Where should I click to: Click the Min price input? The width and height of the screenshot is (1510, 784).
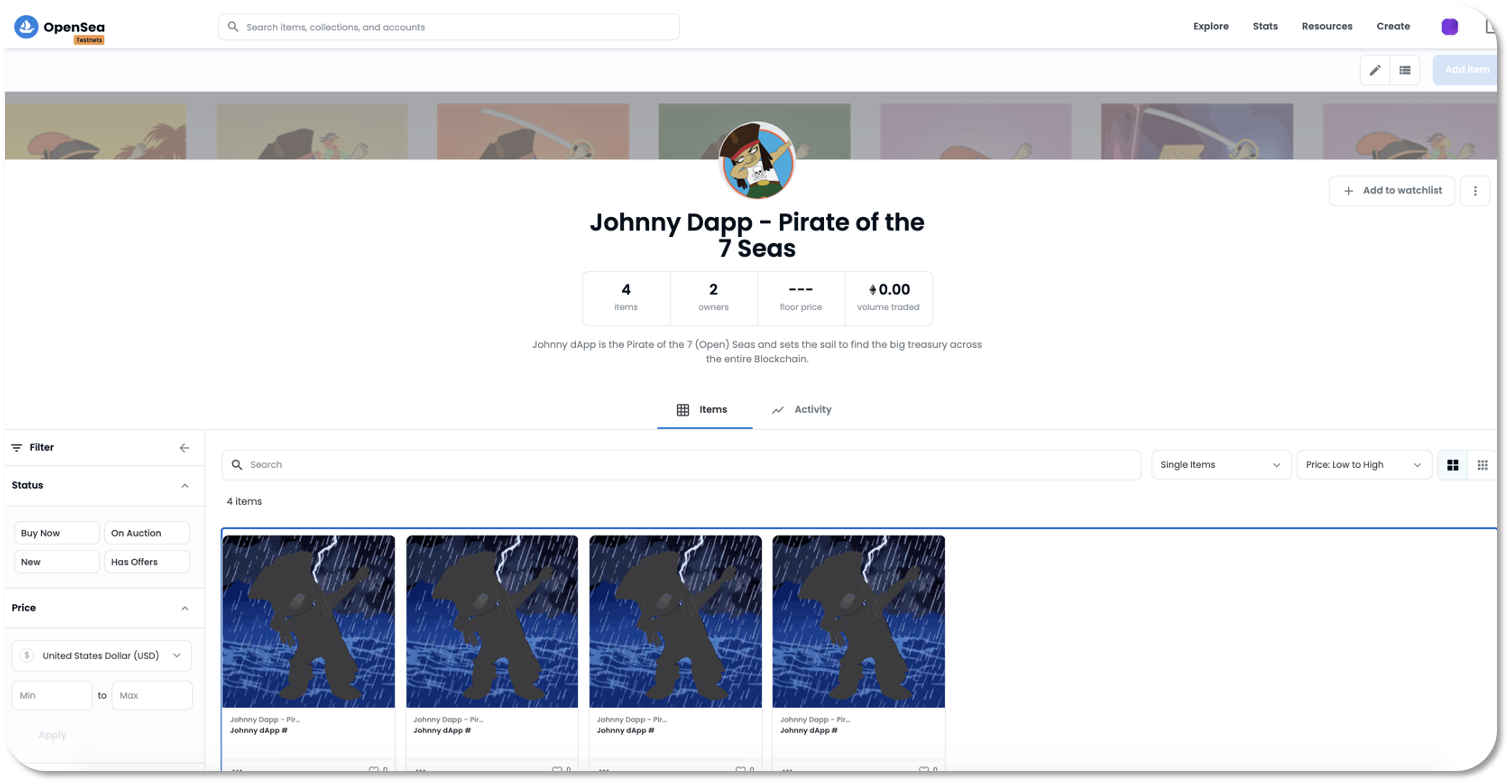click(x=52, y=695)
